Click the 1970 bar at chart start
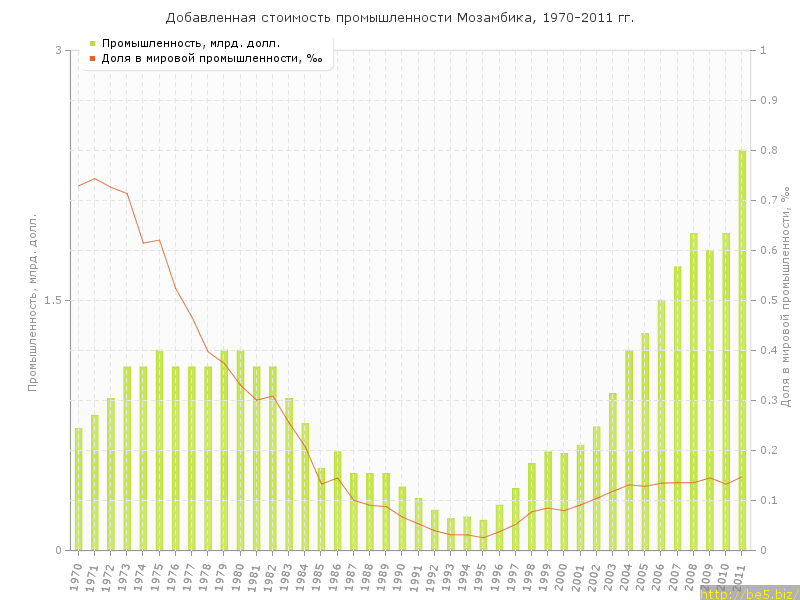 pyautogui.click(x=78, y=489)
